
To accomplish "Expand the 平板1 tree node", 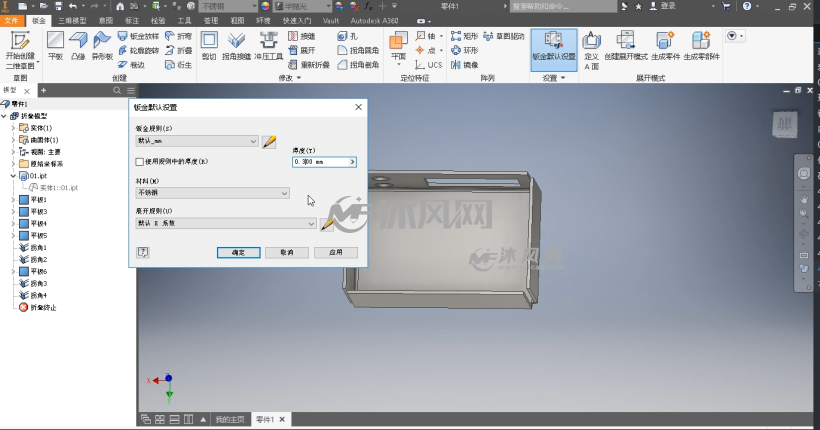I will point(14,200).
